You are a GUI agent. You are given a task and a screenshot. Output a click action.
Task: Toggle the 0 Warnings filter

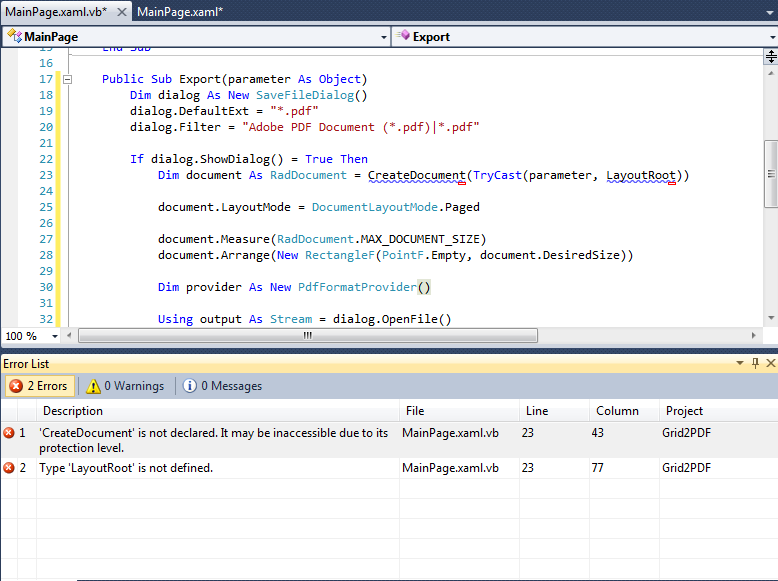click(124, 386)
